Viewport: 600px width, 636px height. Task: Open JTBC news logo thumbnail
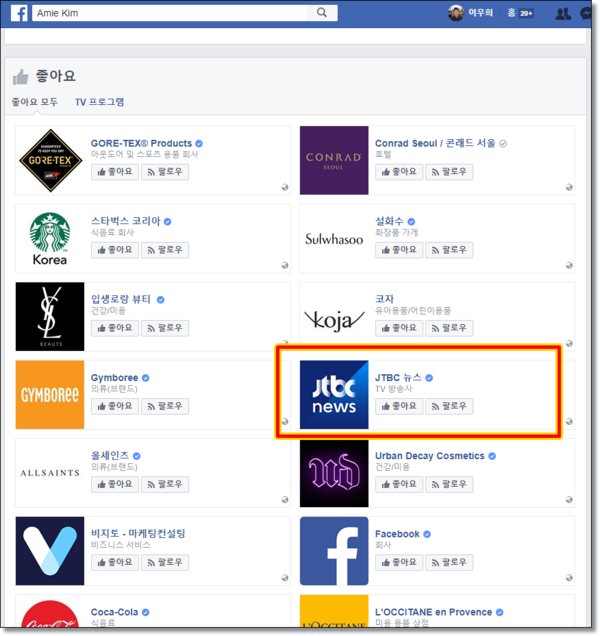[x=334, y=395]
